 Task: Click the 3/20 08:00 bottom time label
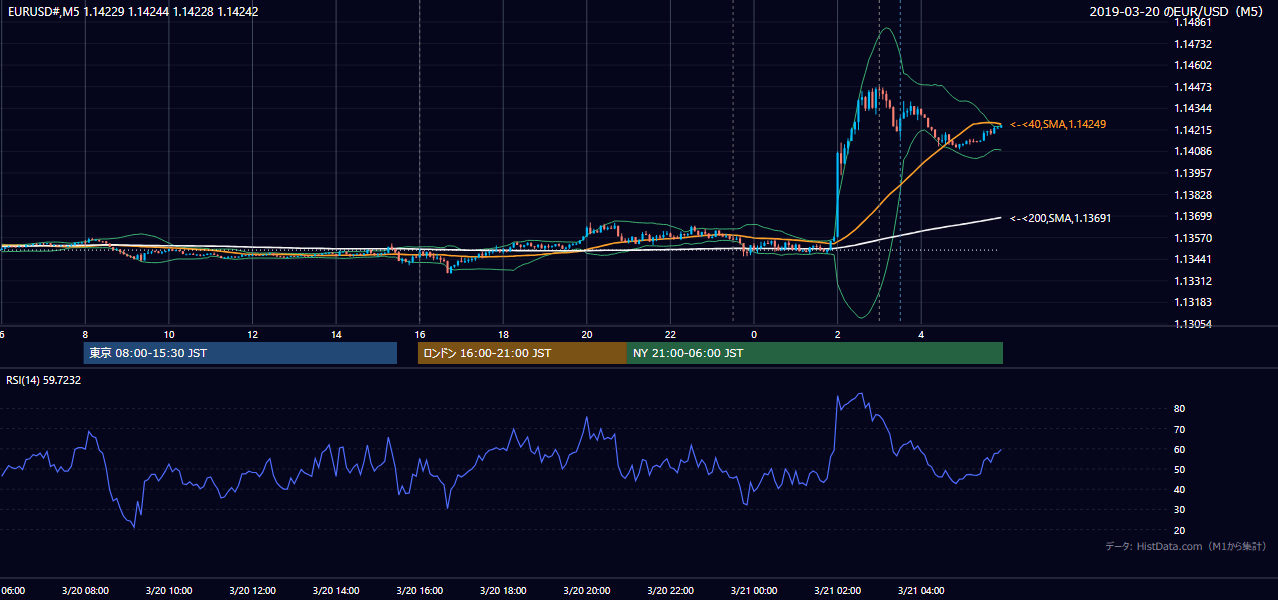(85, 591)
